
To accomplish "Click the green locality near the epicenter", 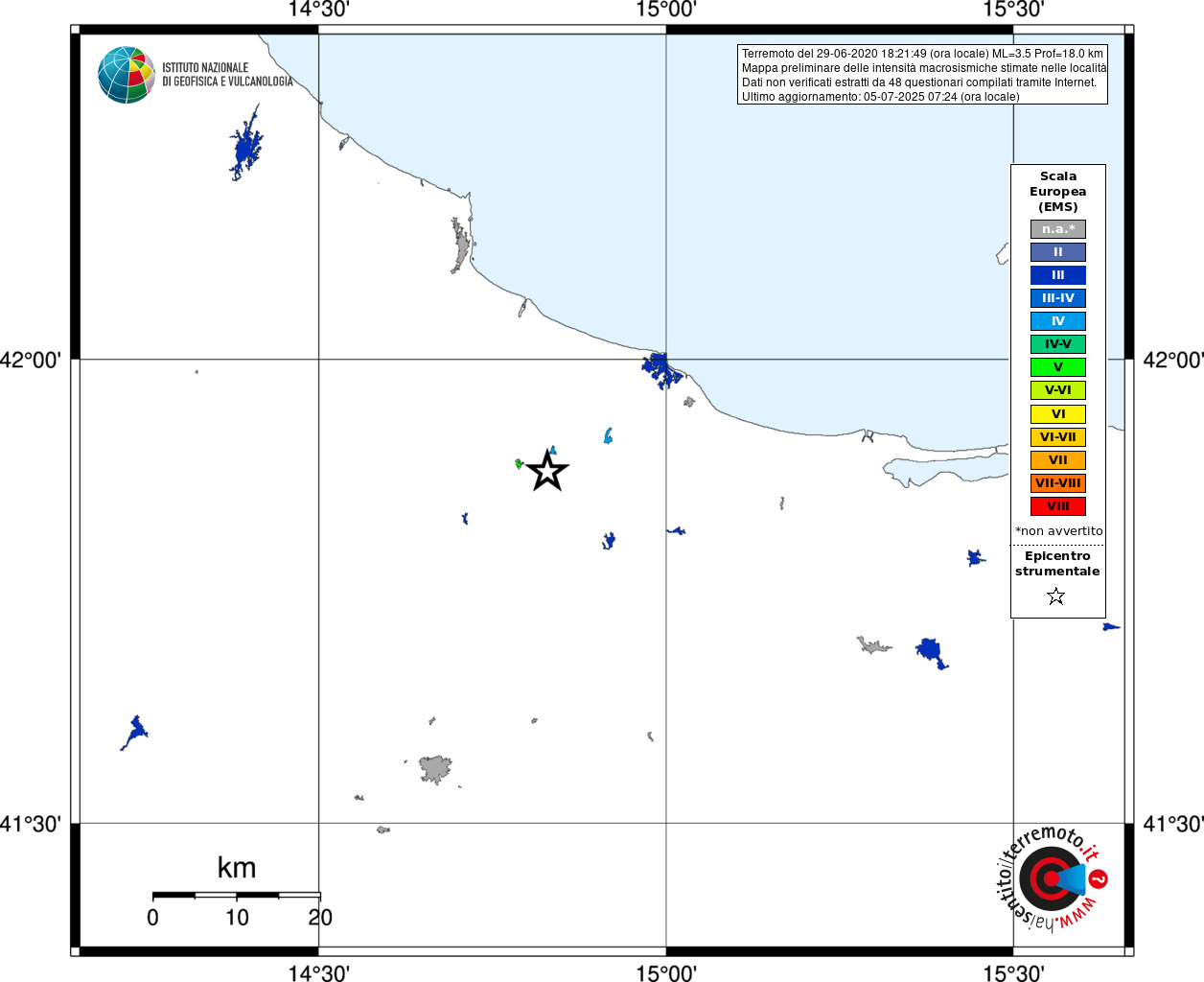I will (519, 464).
